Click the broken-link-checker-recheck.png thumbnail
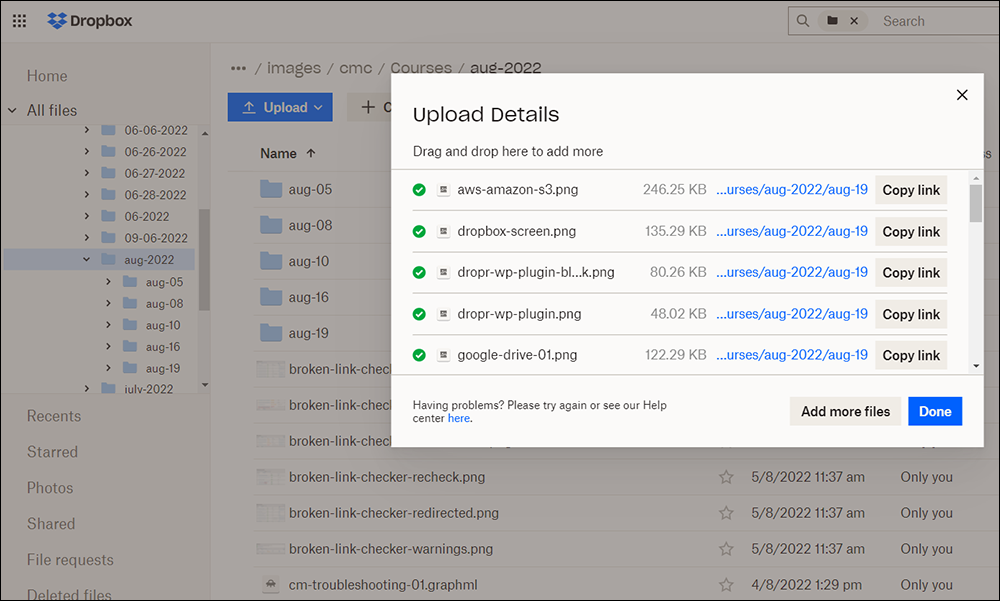The image size is (1000, 601). pyautogui.click(x=271, y=477)
